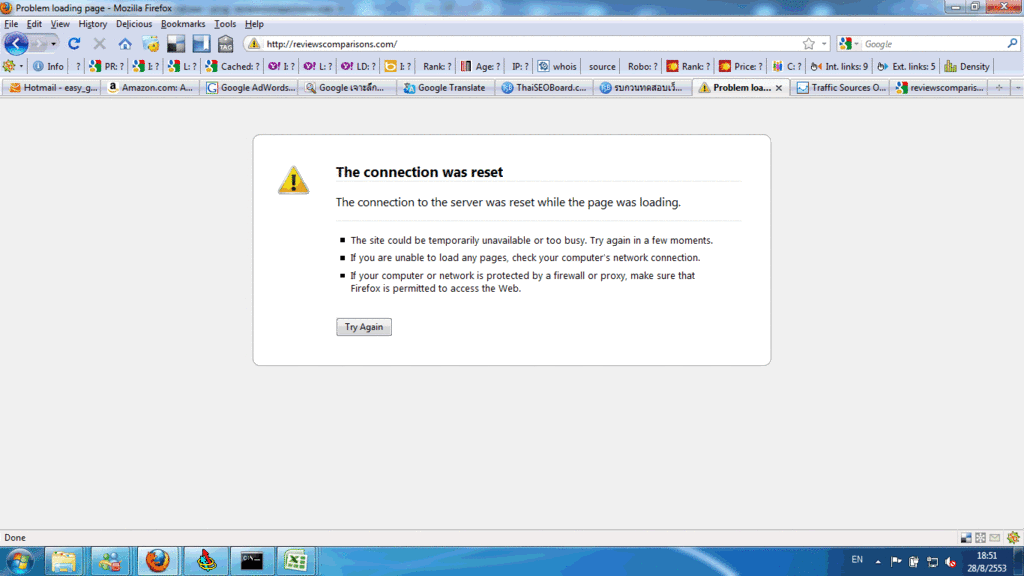Open the URL bar history dropdown arrow

824,44
